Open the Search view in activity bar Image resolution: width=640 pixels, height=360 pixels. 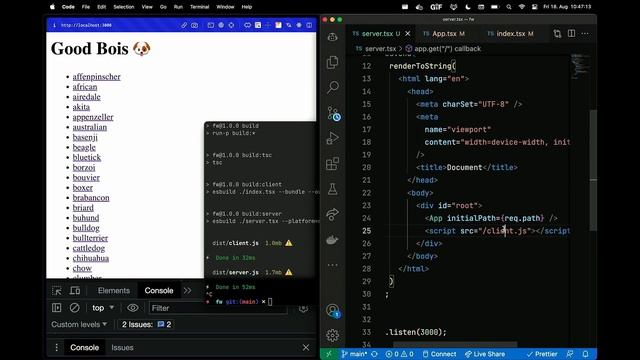pyautogui.click(x=333, y=87)
